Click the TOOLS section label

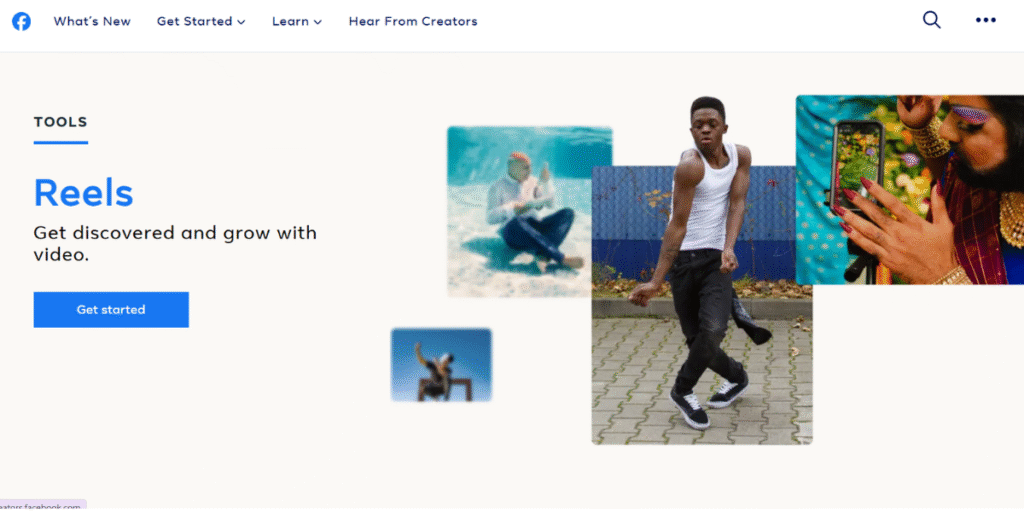(60, 122)
